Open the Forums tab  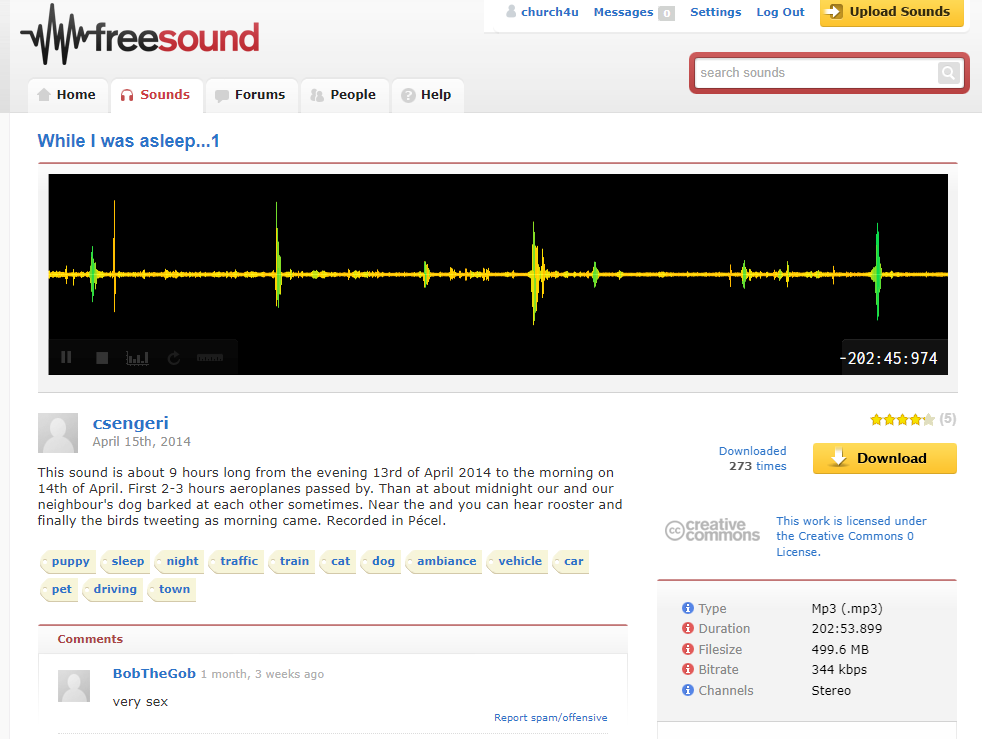[x=251, y=95]
